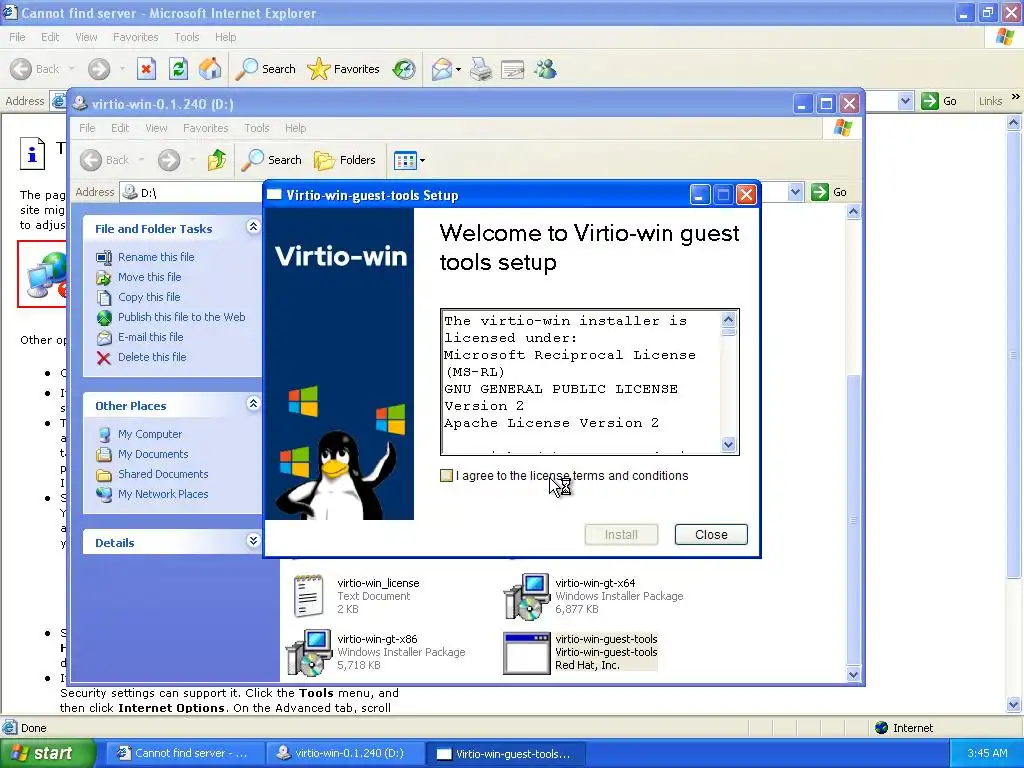The width and height of the screenshot is (1024, 768).
Task: Click Search in the D: Explorer toolbar
Action: pyautogui.click(x=272, y=160)
